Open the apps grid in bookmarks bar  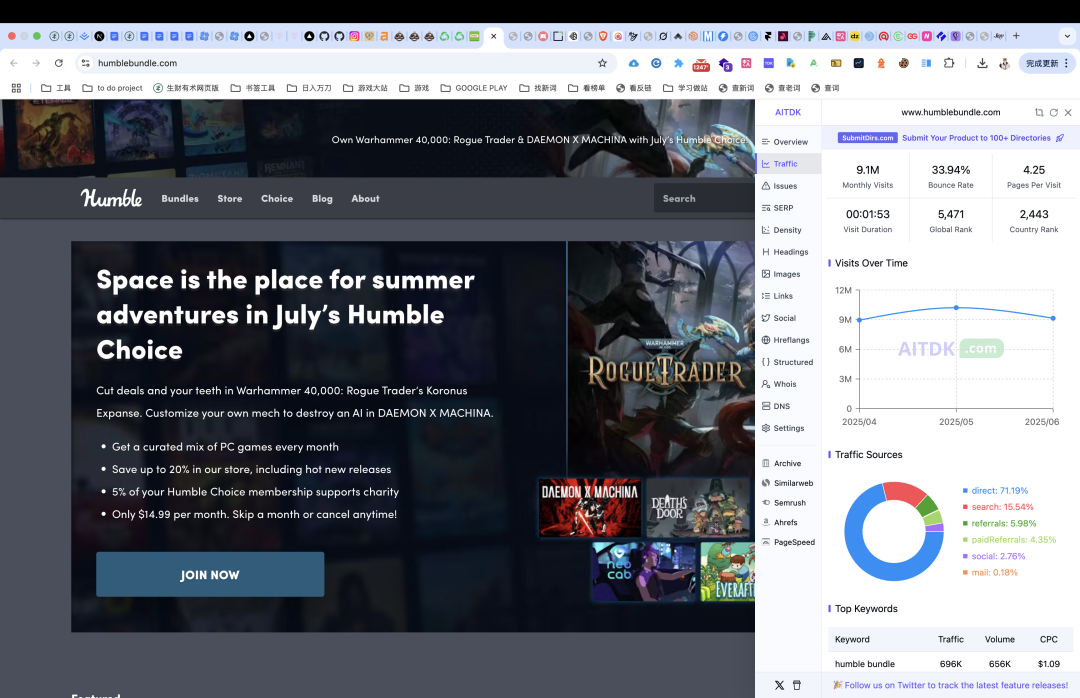tap(17, 88)
